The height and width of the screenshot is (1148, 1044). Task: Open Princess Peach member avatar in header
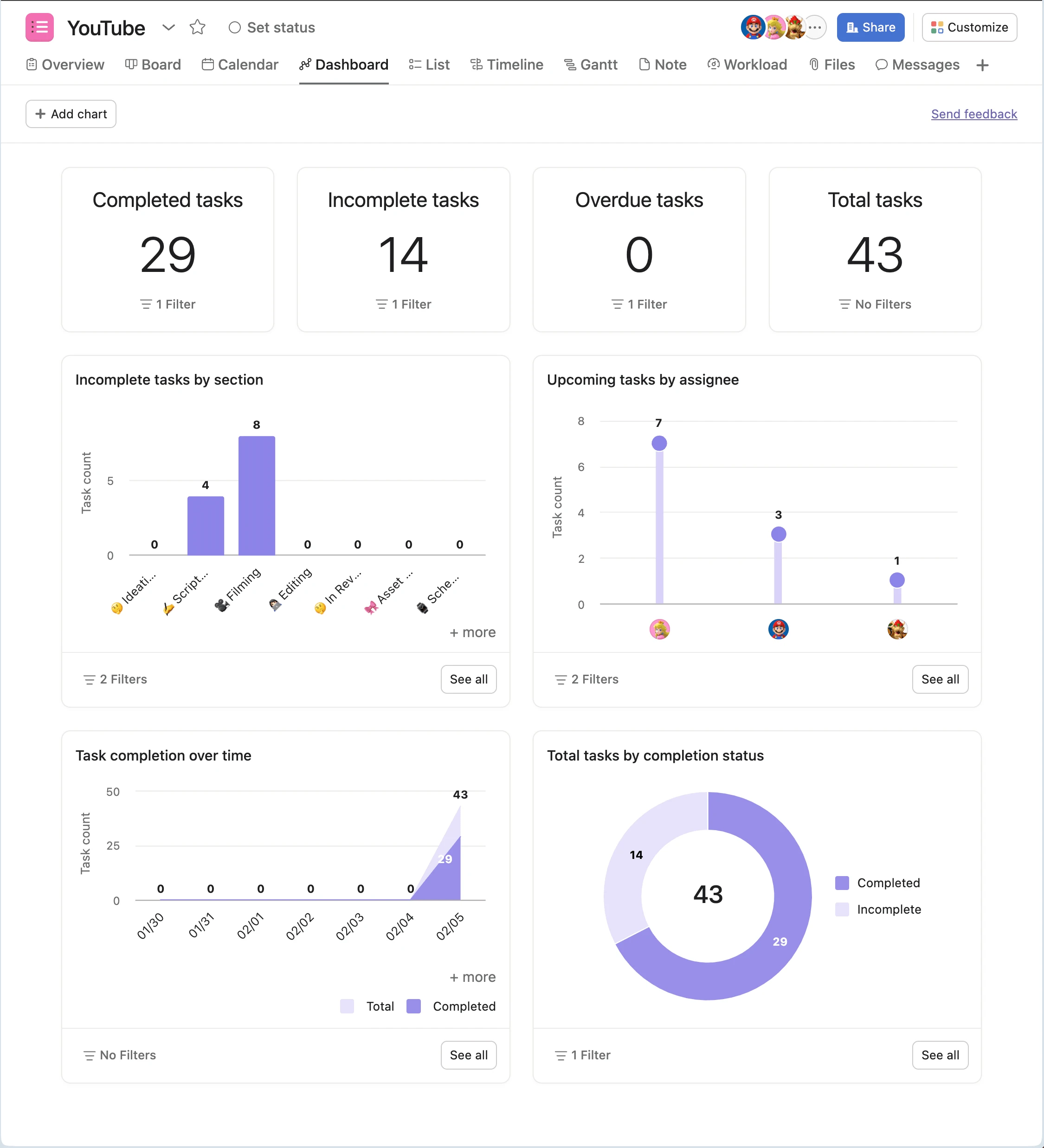774,27
